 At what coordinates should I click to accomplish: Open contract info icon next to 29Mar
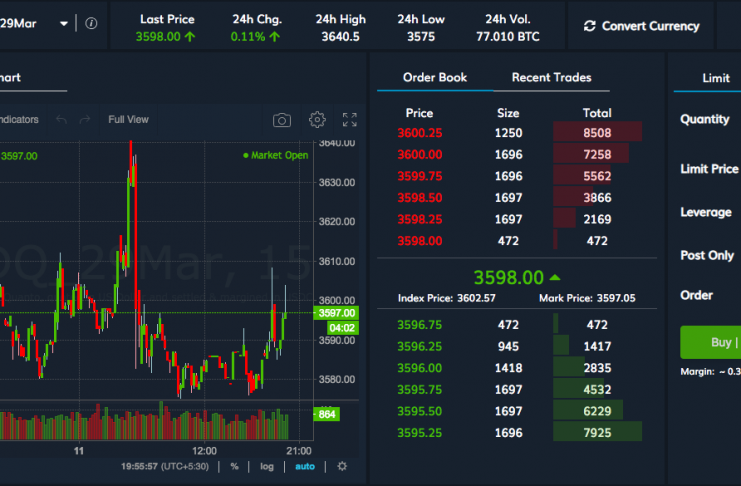91,23
